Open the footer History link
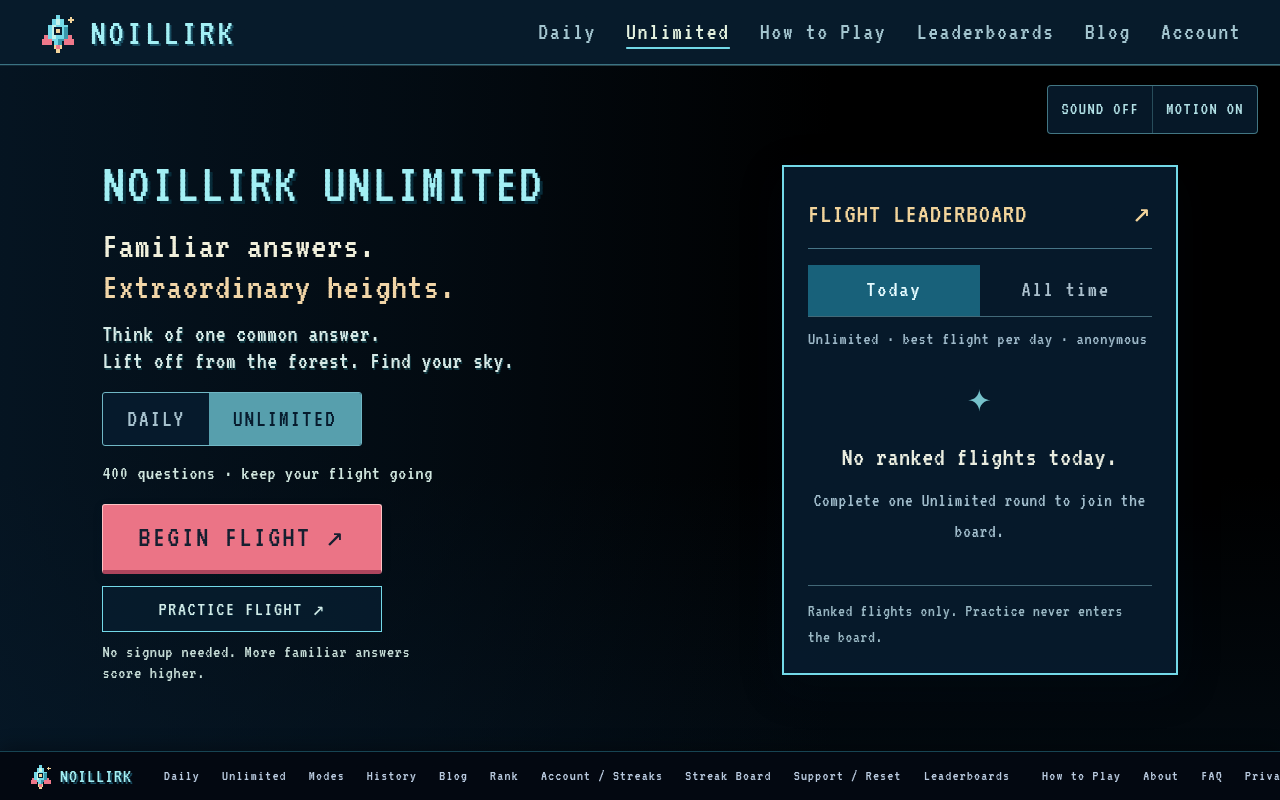 click(392, 776)
